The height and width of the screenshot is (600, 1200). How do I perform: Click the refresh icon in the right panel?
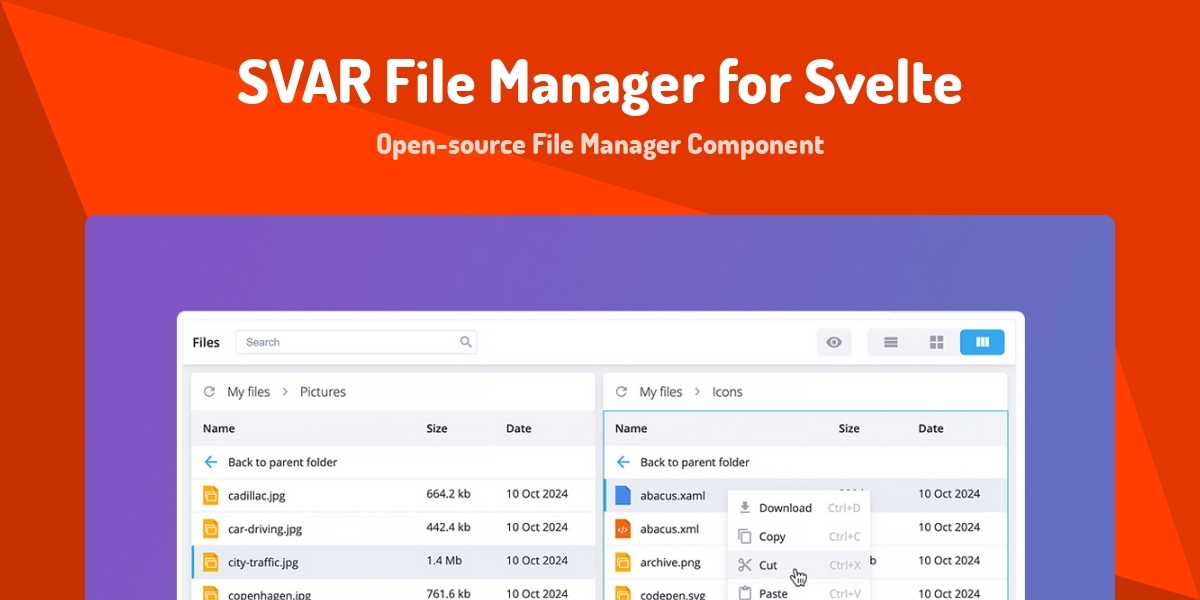pos(621,391)
